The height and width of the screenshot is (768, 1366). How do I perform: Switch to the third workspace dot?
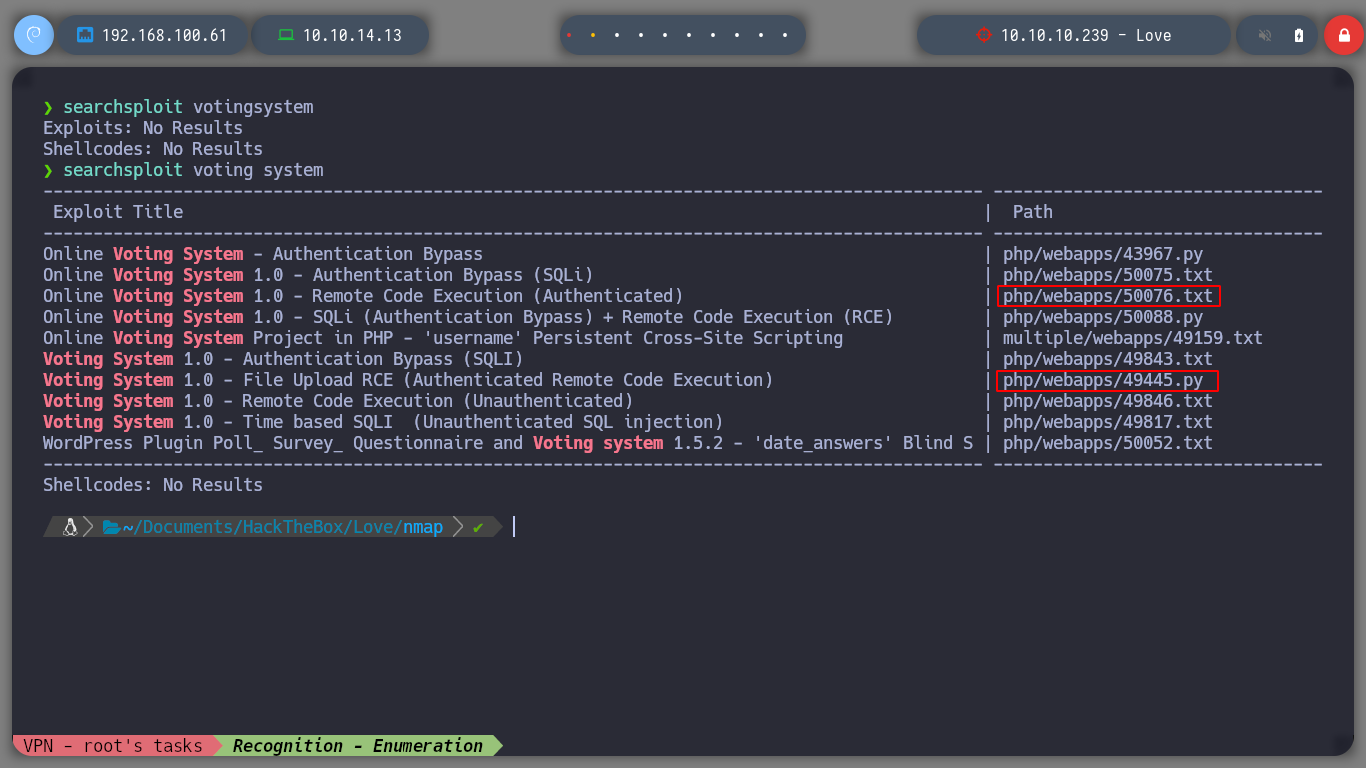pyautogui.click(x=617, y=35)
